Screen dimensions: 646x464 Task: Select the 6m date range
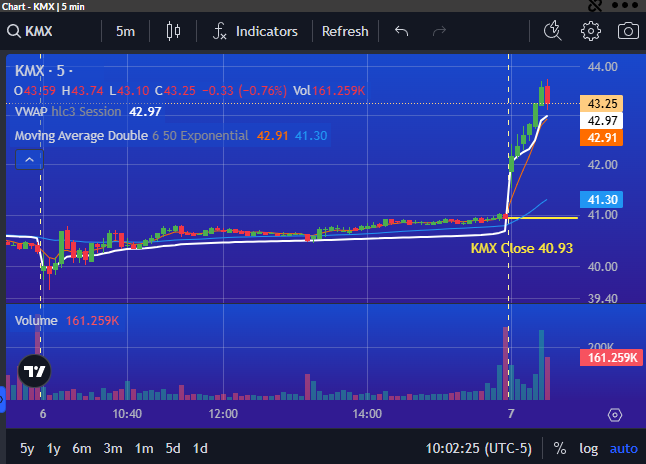click(x=82, y=448)
